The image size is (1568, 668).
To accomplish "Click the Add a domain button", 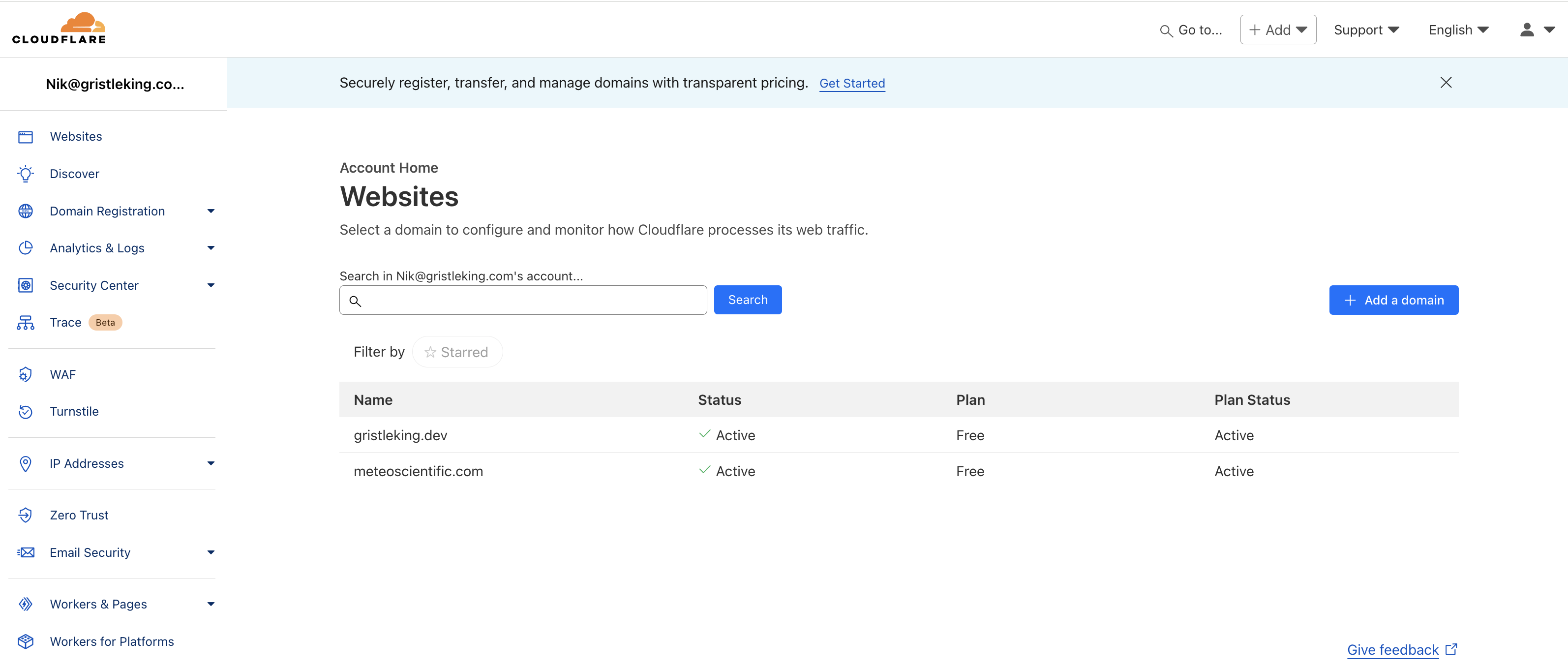I will (x=1393, y=300).
